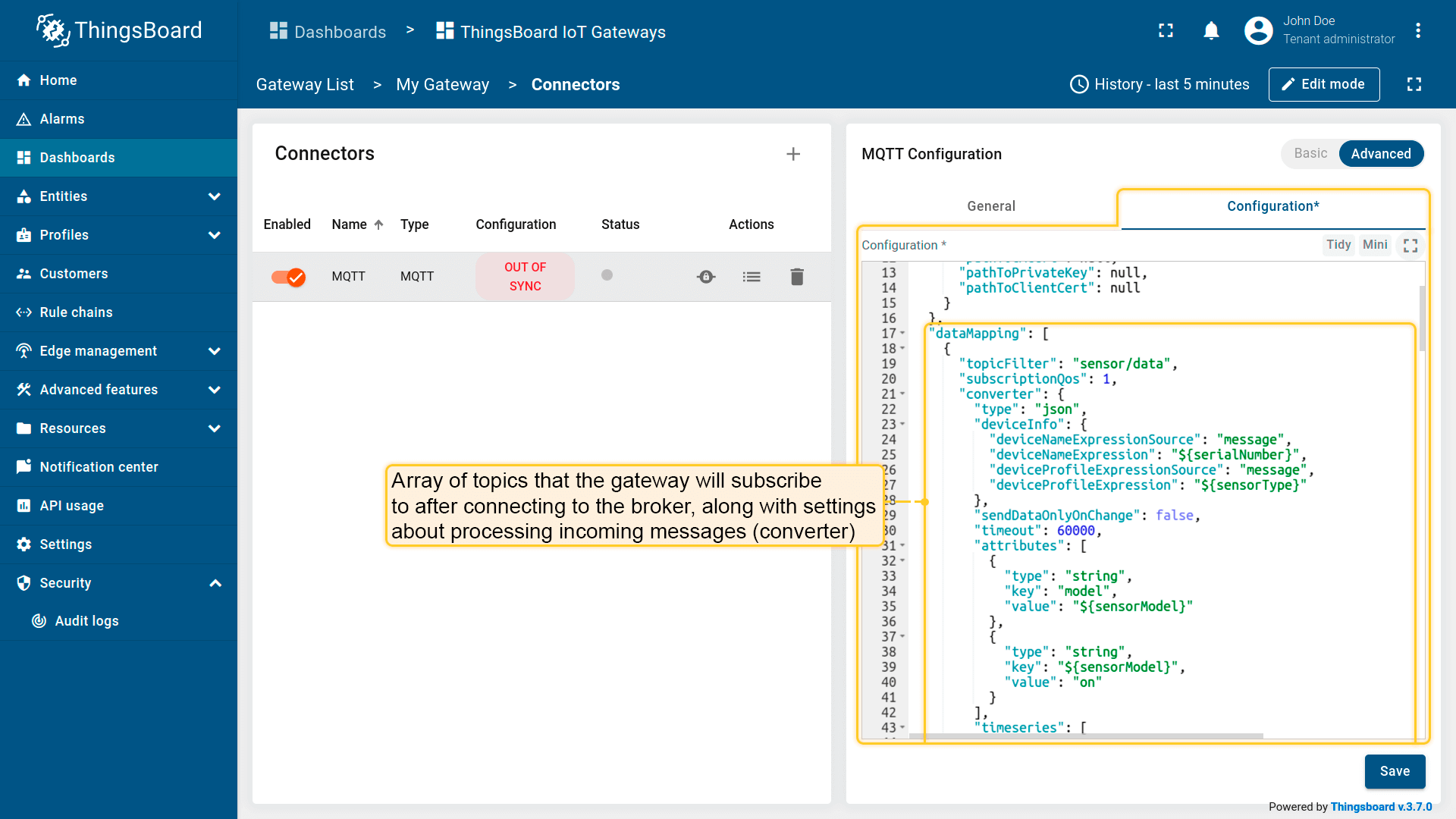Expand the Profiles menu chevron
Viewport: 1456px width, 819px height.
(x=215, y=235)
